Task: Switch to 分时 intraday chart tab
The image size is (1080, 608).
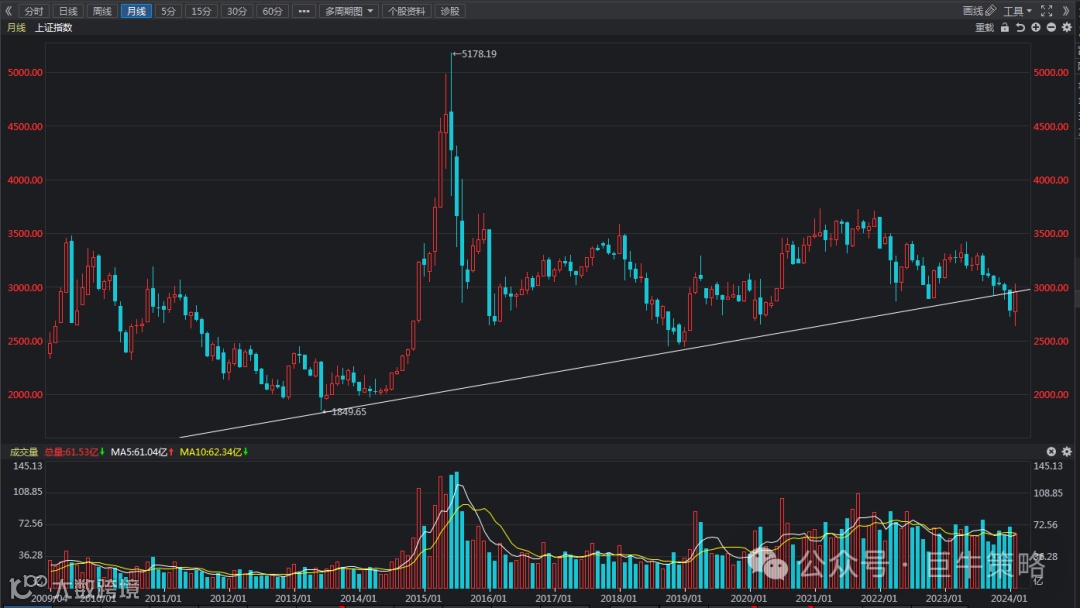Action: (x=34, y=11)
